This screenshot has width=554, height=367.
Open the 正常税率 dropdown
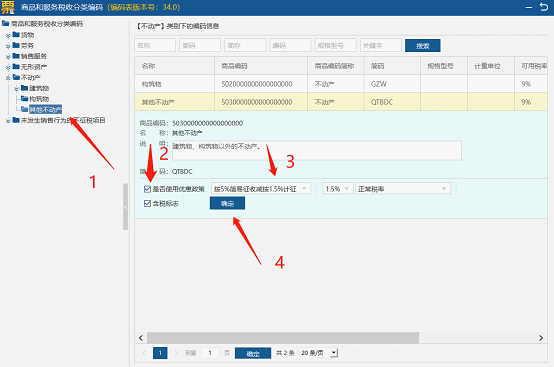403,189
